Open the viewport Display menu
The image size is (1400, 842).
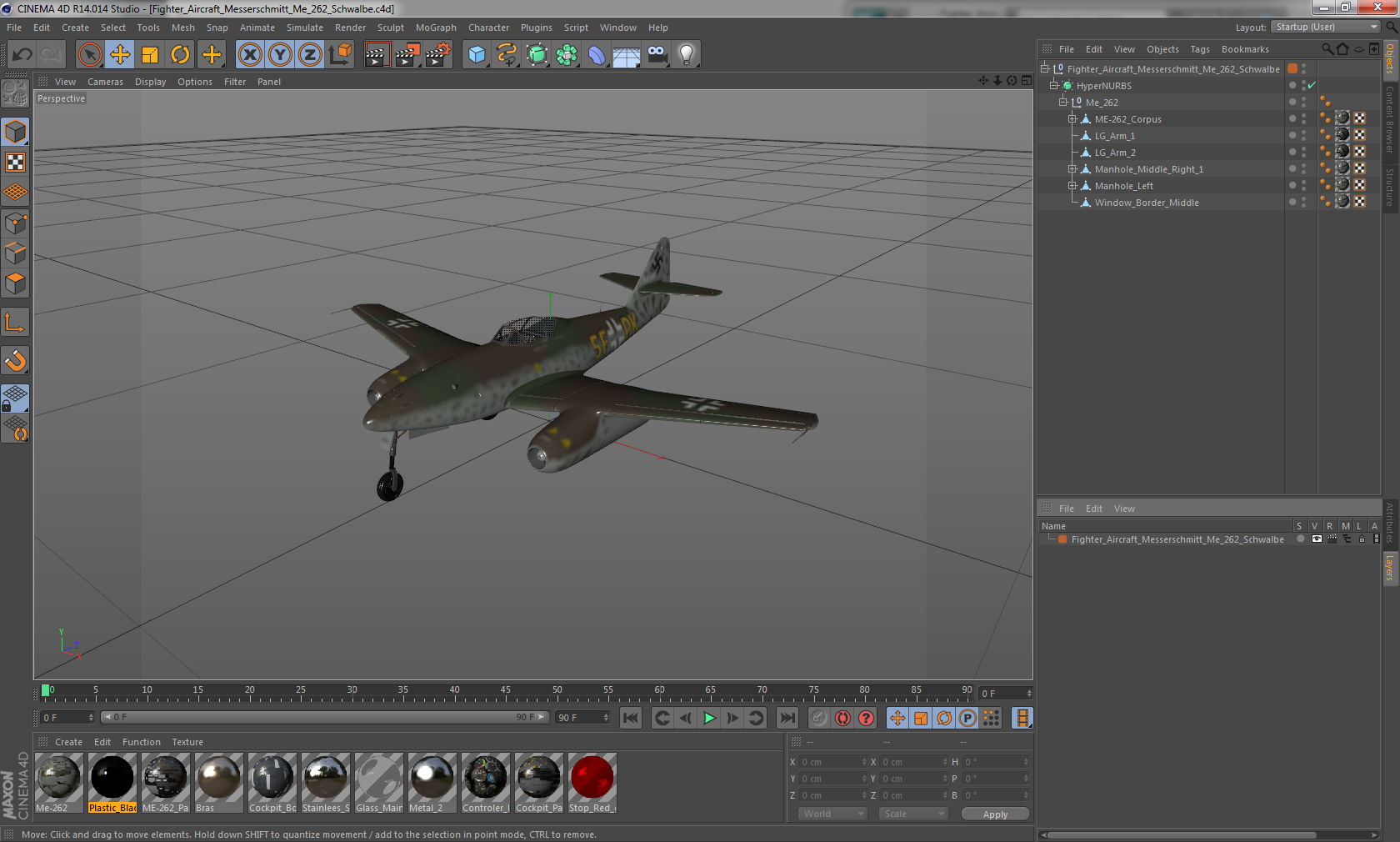(150, 82)
